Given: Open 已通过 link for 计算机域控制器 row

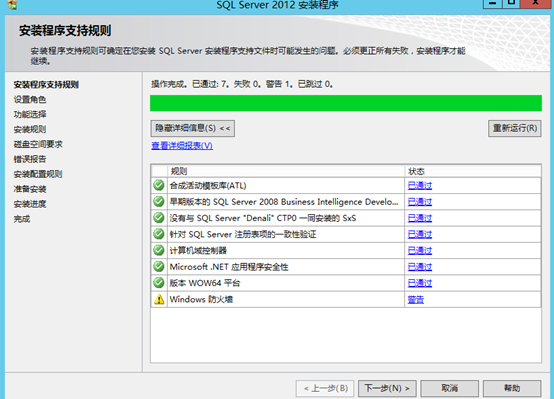Looking at the screenshot, I should point(420,251).
